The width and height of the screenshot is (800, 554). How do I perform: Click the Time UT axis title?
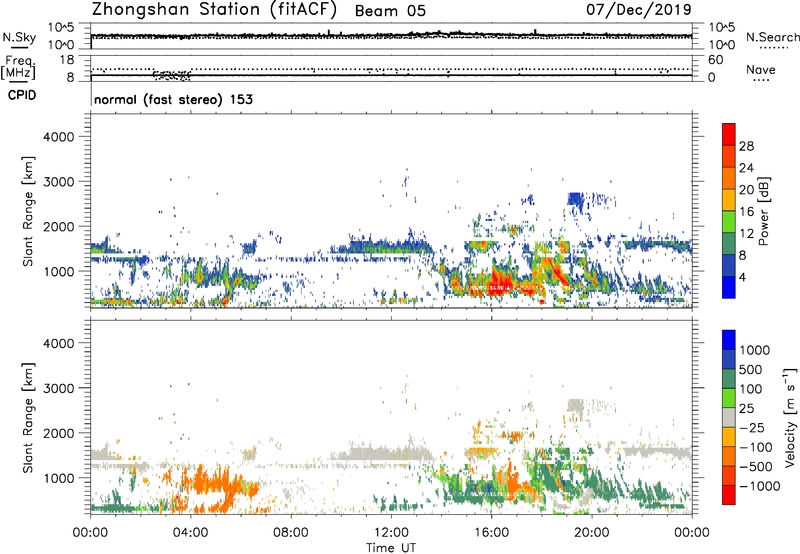click(x=391, y=547)
